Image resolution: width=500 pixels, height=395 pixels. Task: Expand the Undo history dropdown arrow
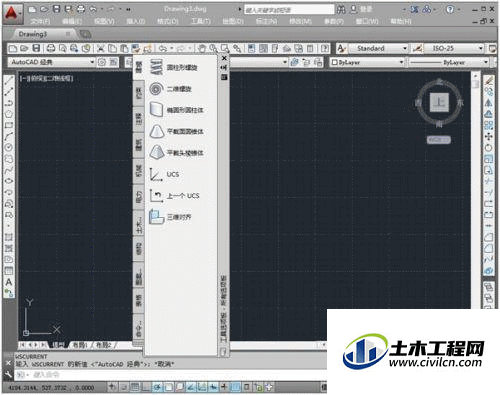tap(172, 49)
